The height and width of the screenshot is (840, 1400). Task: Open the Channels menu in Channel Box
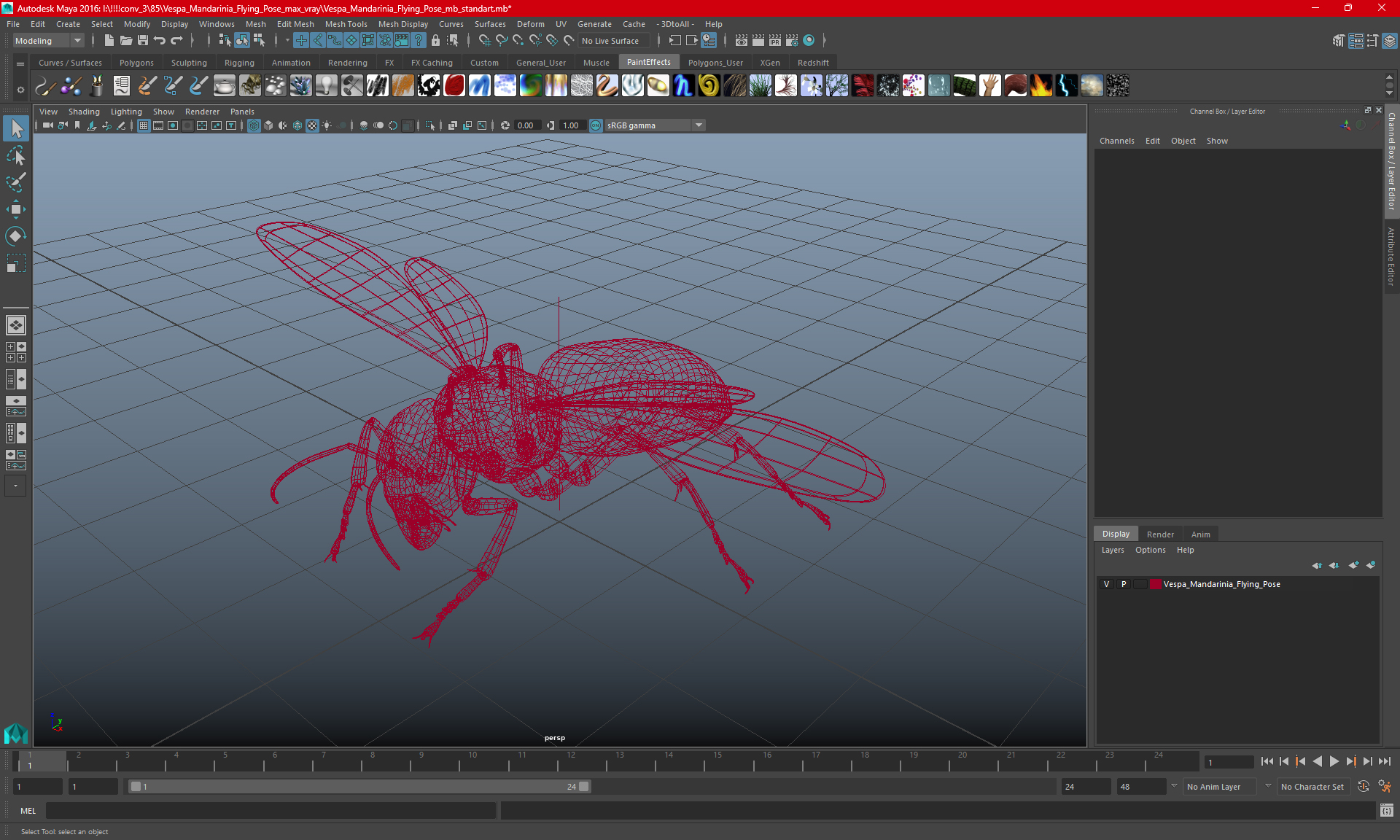click(1116, 141)
